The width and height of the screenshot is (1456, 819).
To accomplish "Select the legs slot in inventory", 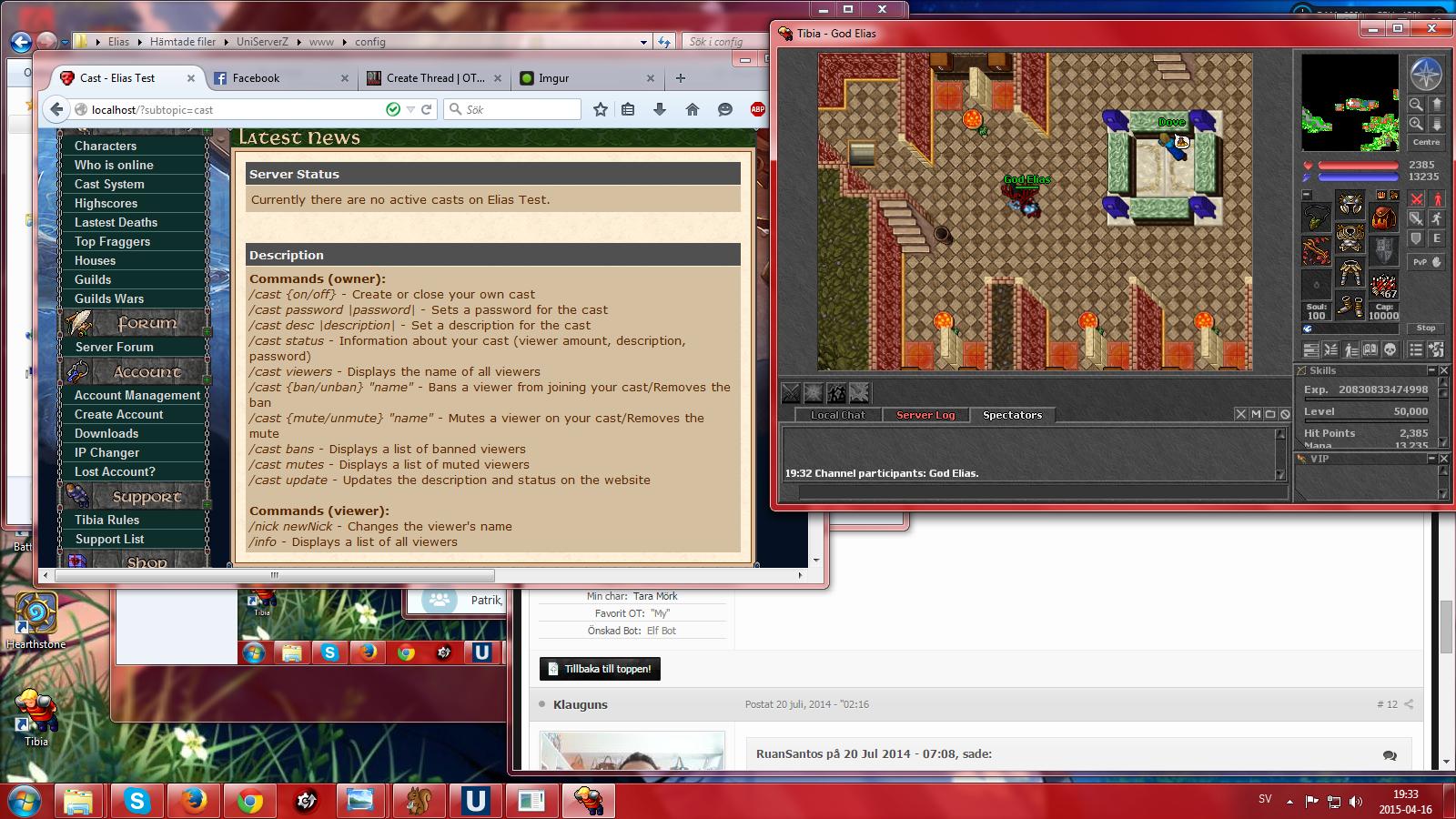I will (1350, 272).
